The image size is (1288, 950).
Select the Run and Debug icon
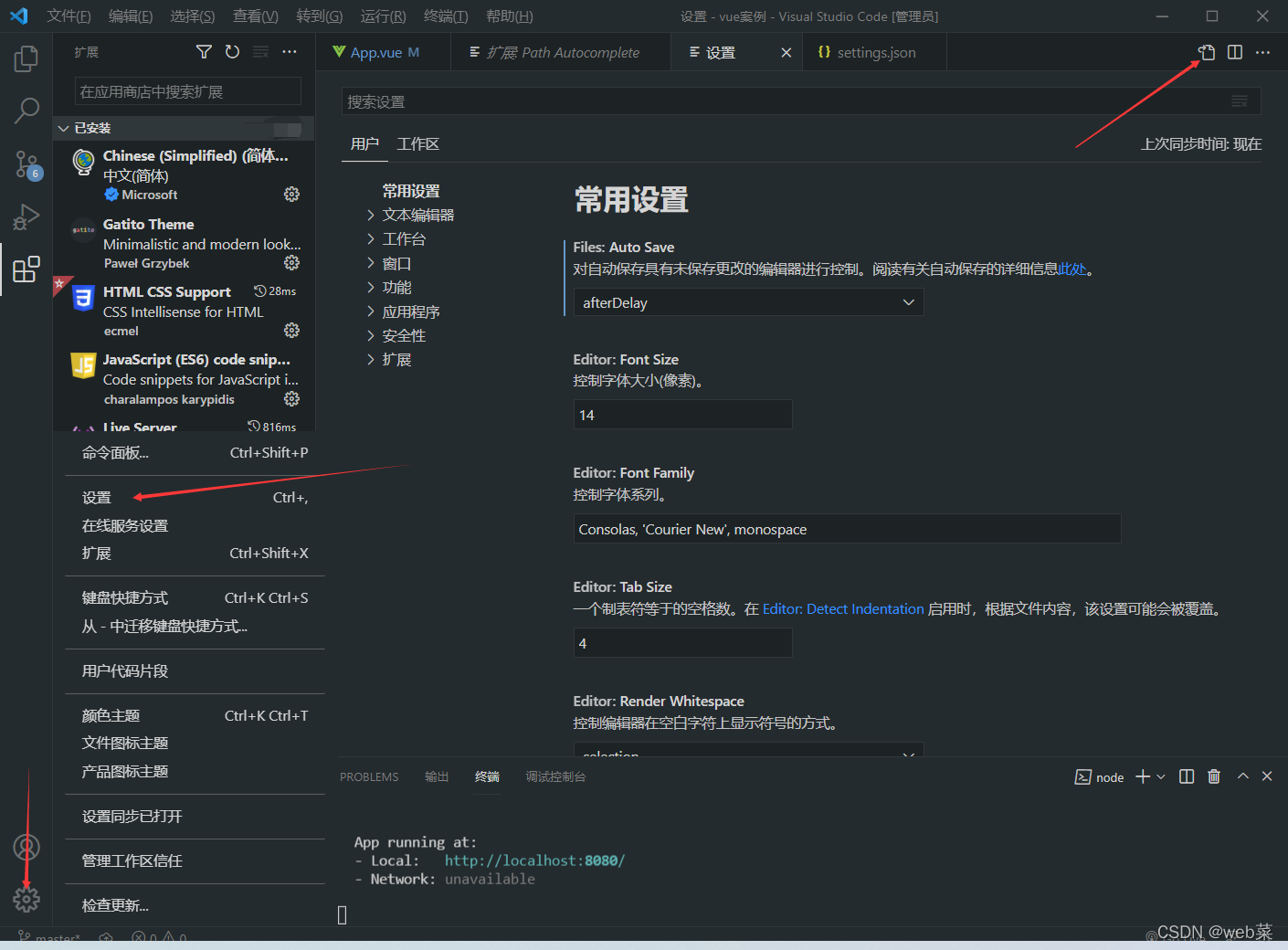[26, 217]
